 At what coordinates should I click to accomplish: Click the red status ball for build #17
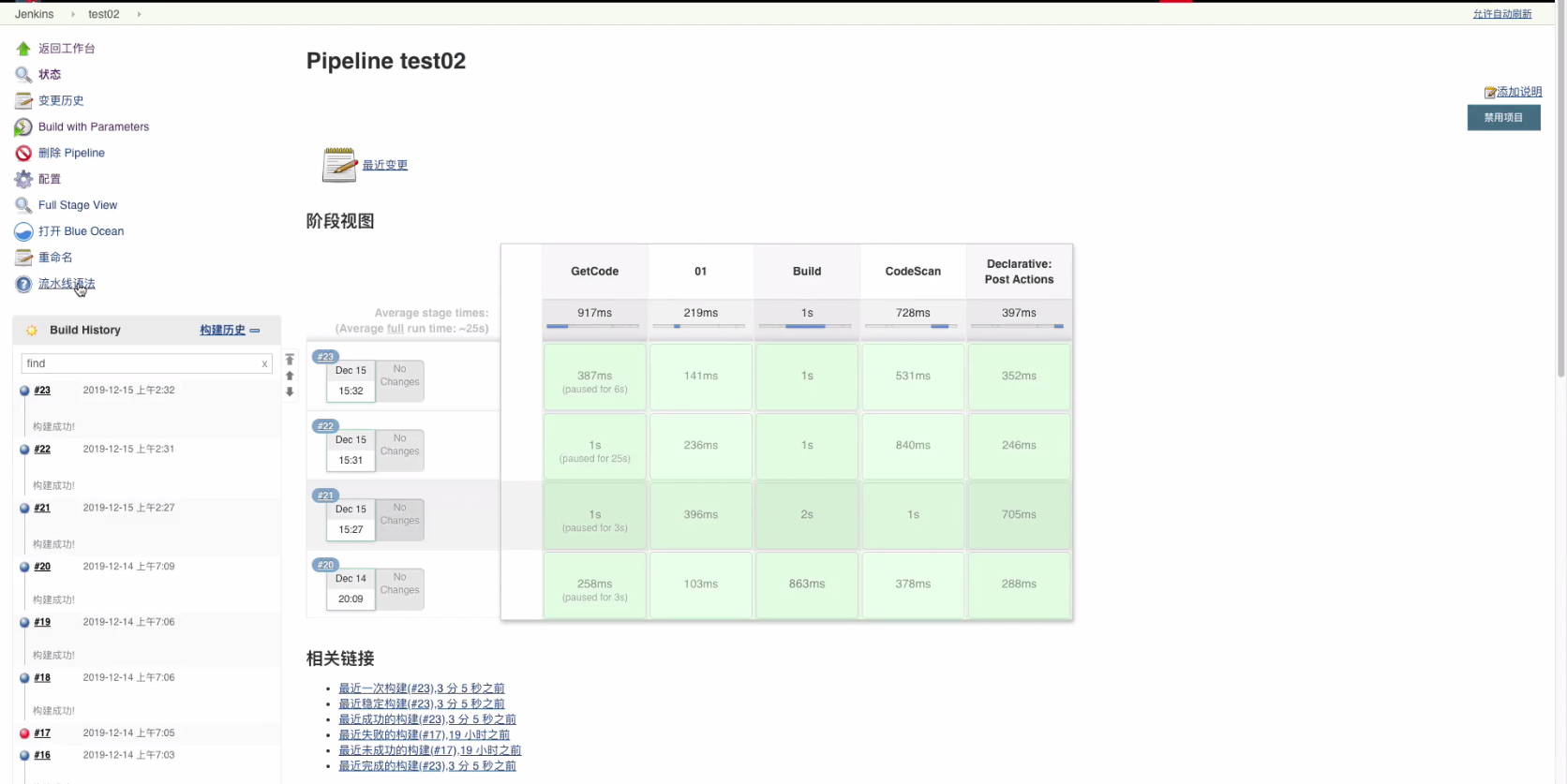pyautogui.click(x=24, y=733)
